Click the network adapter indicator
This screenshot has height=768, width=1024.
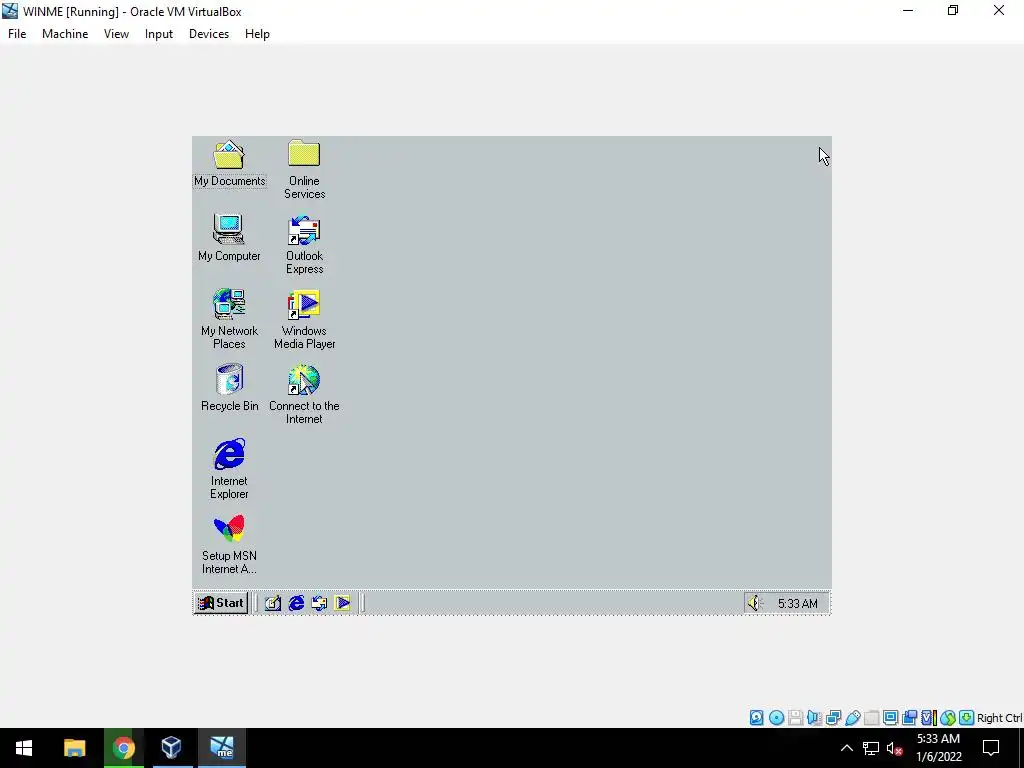pyautogui.click(x=833, y=718)
